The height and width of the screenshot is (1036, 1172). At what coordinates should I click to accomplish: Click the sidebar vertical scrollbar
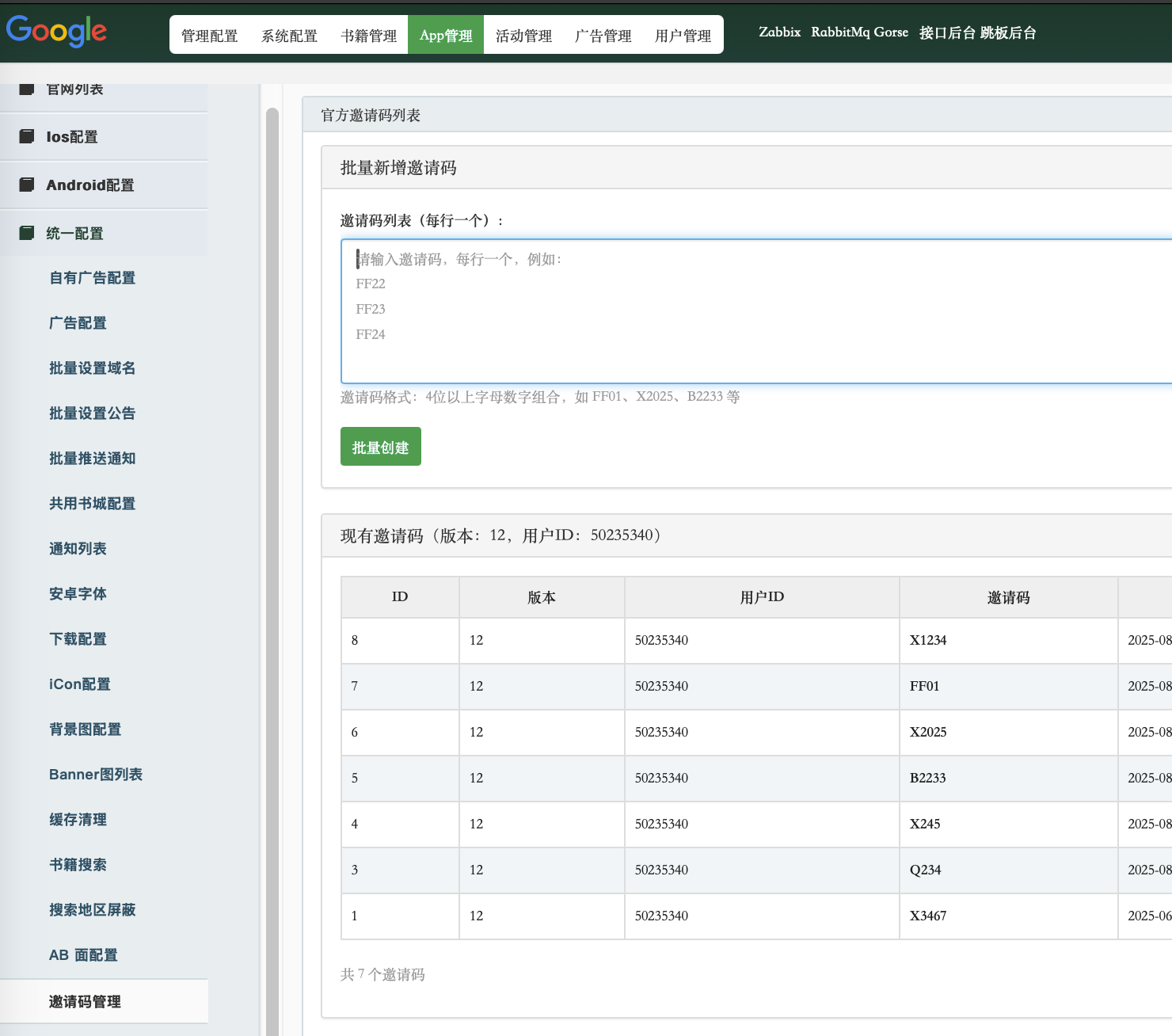click(x=272, y=554)
